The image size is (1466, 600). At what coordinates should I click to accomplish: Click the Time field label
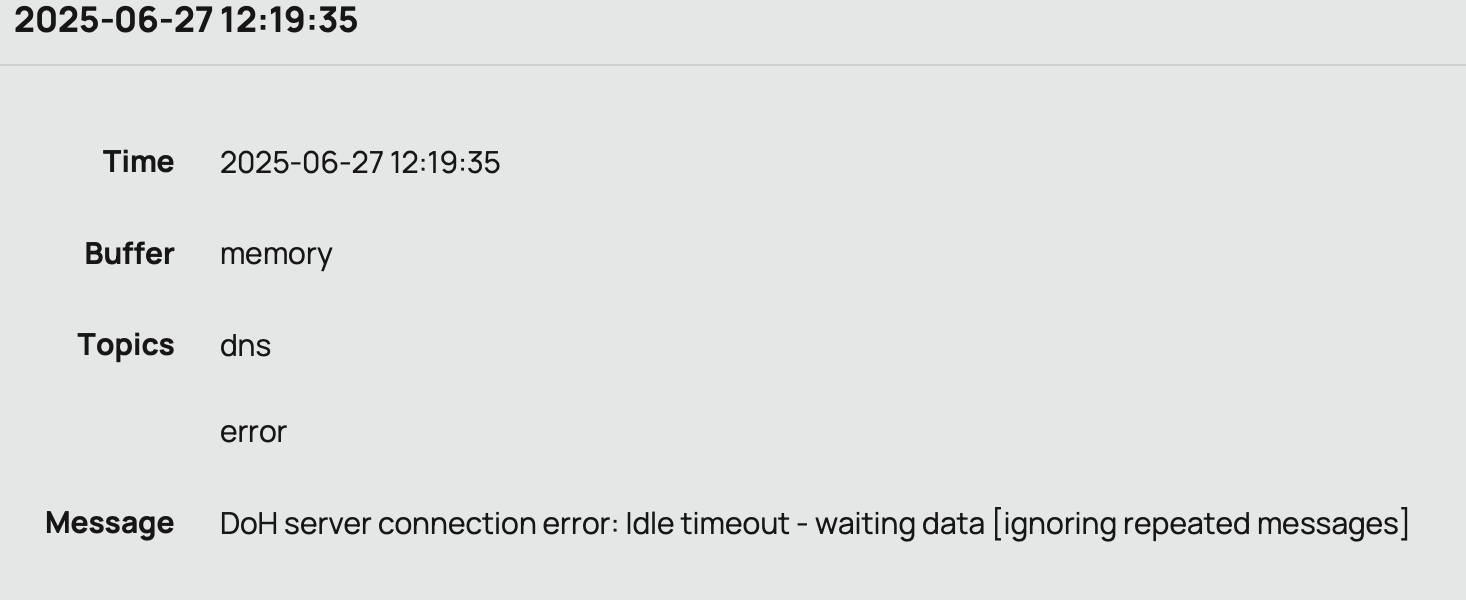click(138, 162)
